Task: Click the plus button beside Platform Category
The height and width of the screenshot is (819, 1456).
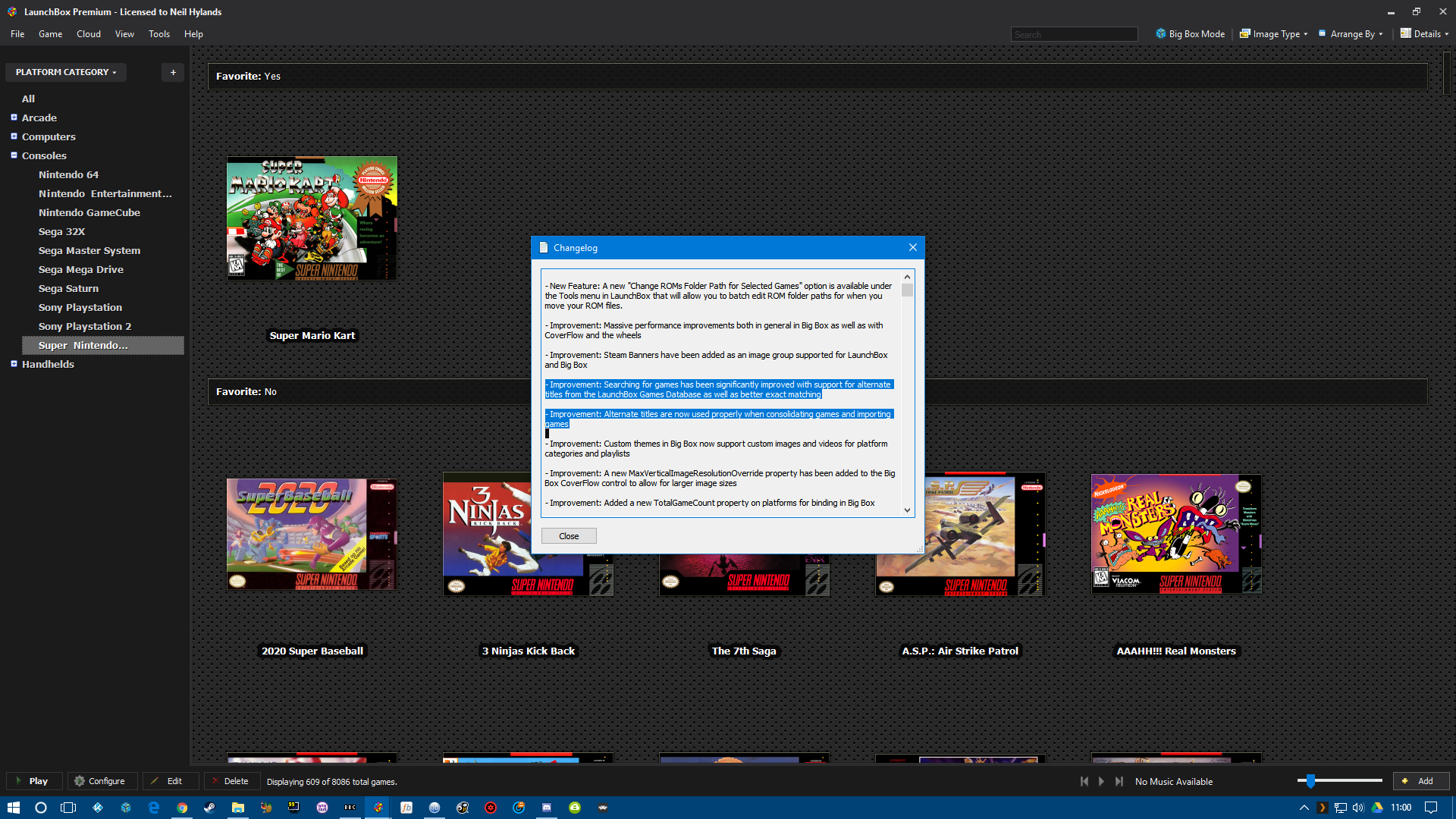Action: pos(173,72)
